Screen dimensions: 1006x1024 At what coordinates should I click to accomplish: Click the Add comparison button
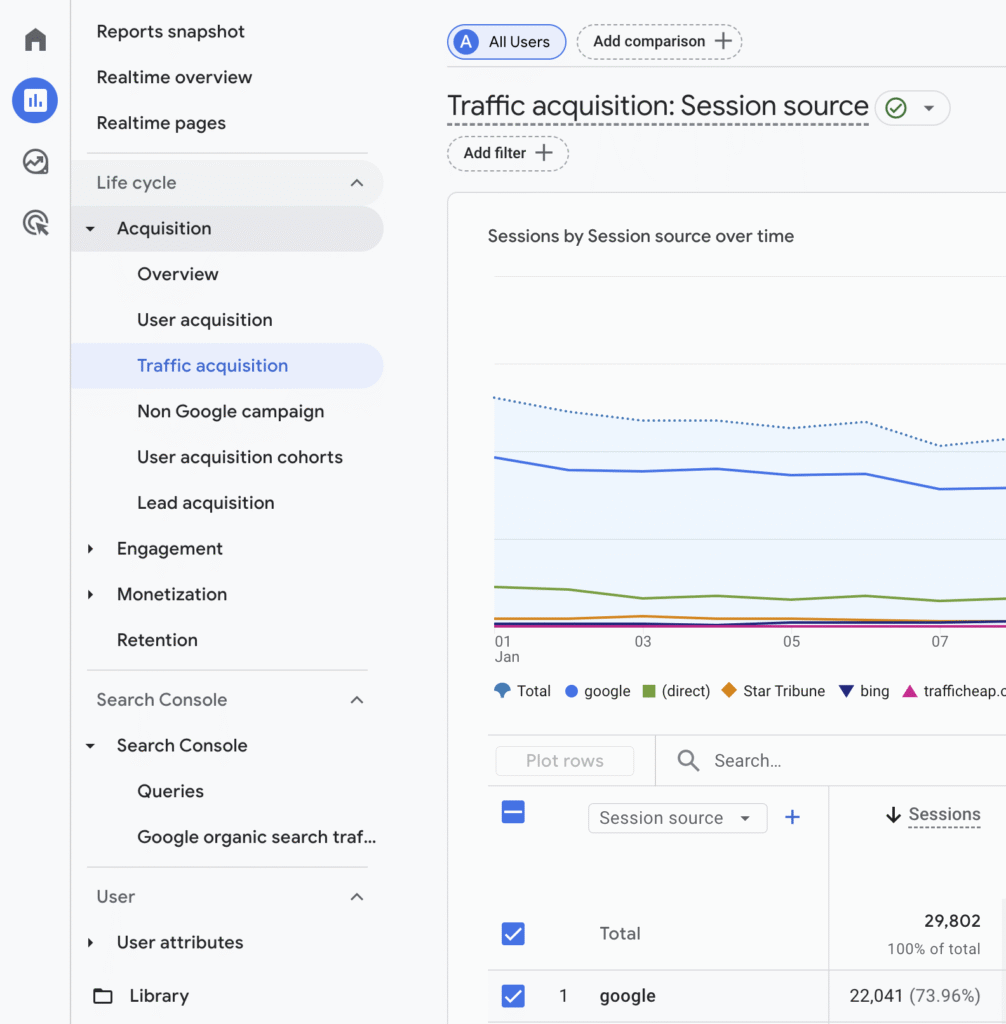(659, 42)
